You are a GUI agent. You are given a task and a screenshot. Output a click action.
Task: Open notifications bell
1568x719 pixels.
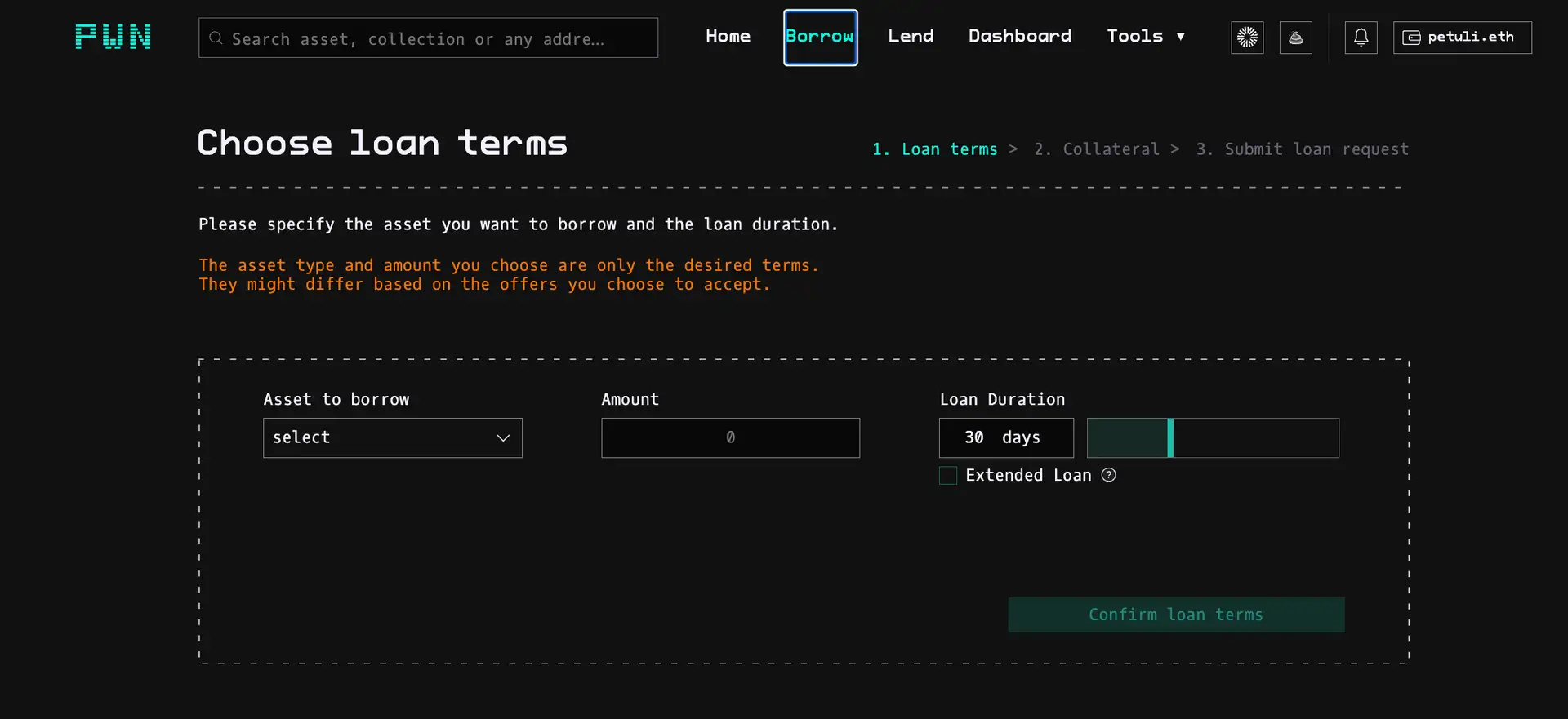(1361, 38)
